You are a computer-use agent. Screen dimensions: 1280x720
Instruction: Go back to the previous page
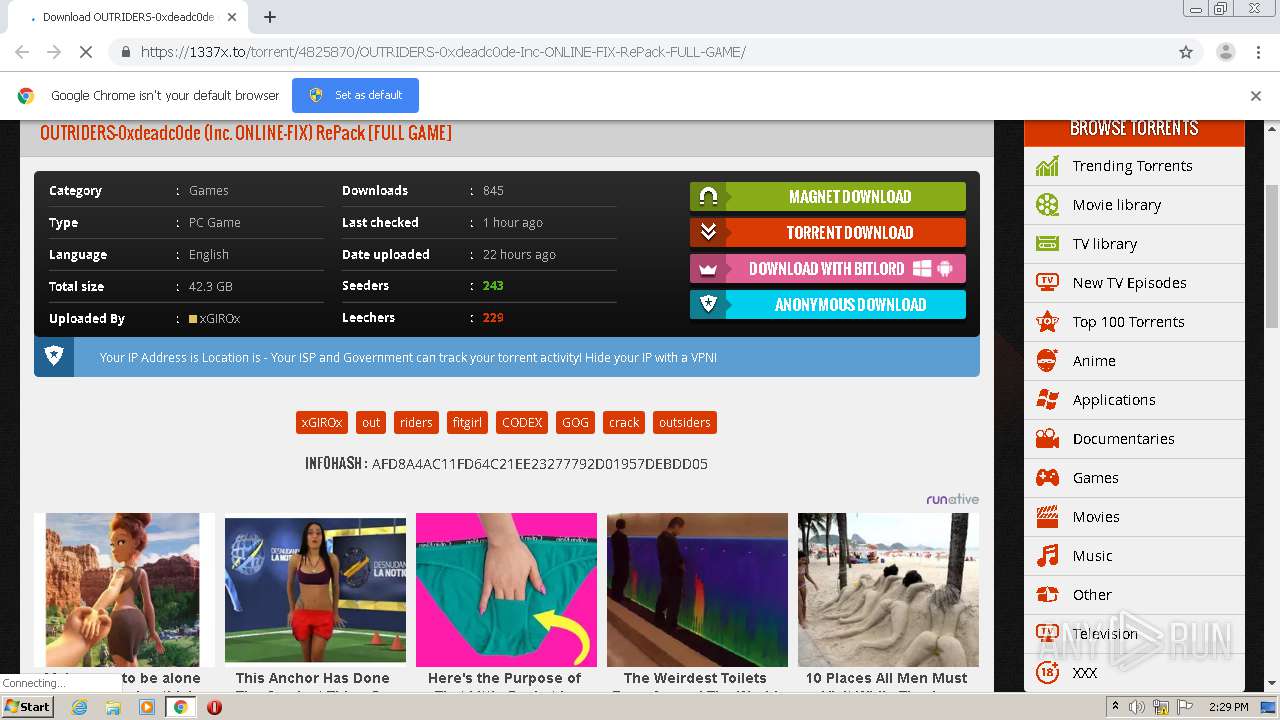pyautogui.click(x=22, y=52)
